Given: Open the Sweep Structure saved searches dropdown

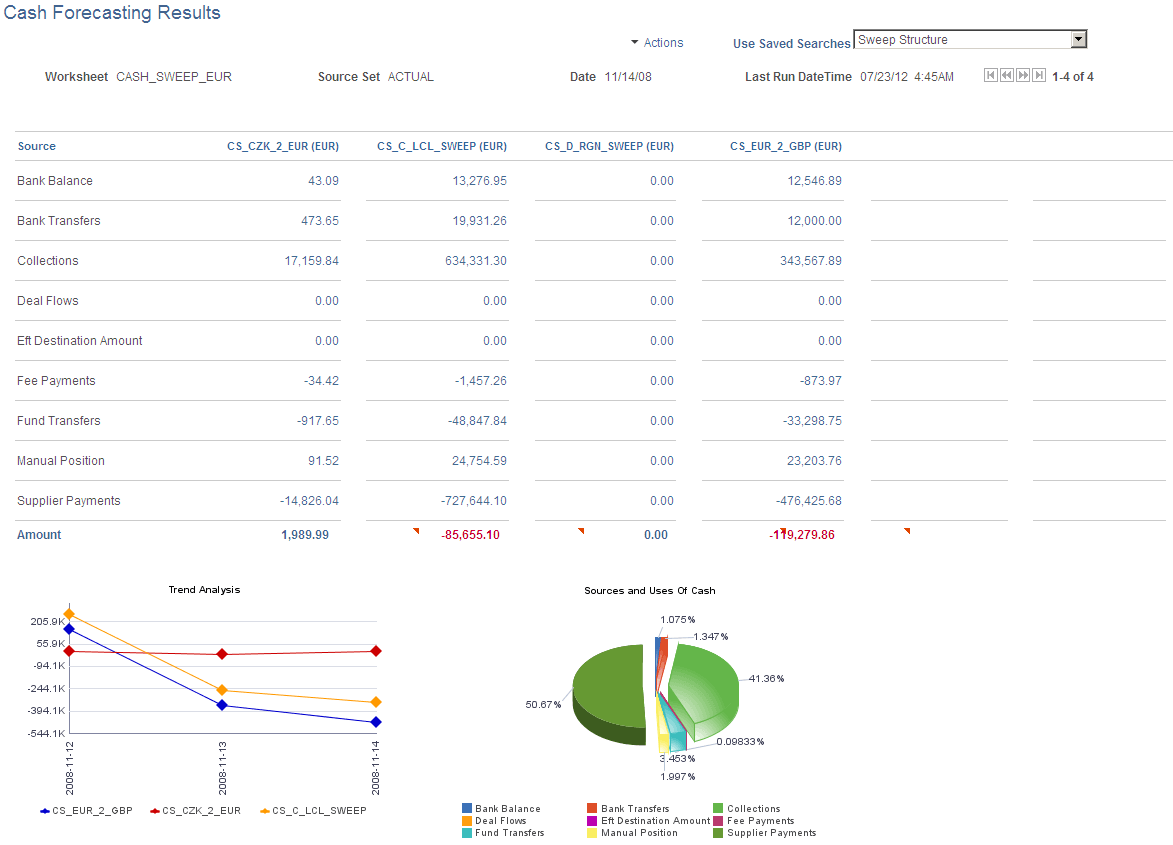Looking at the screenshot, I should [1078, 39].
